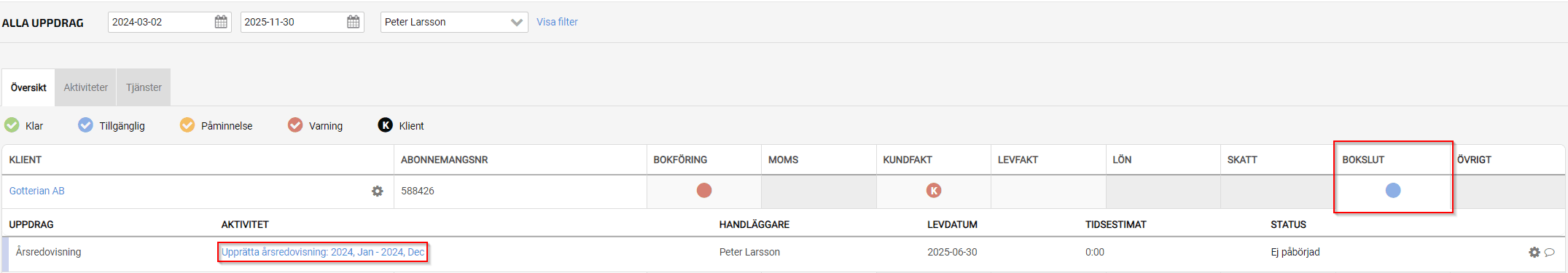Open the Gotterian AB client link
Screen dimensions: 1568x273
click(x=36, y=191)
